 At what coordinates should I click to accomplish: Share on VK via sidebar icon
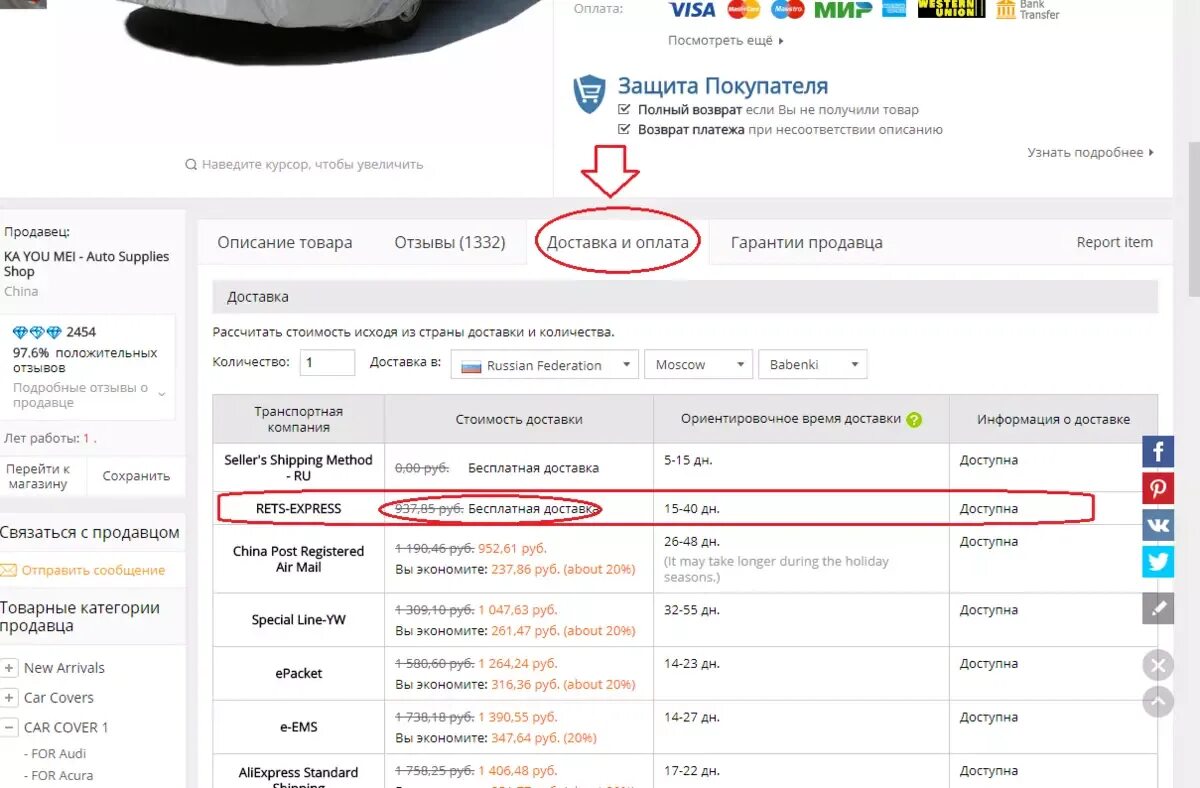click(1158, 525)
